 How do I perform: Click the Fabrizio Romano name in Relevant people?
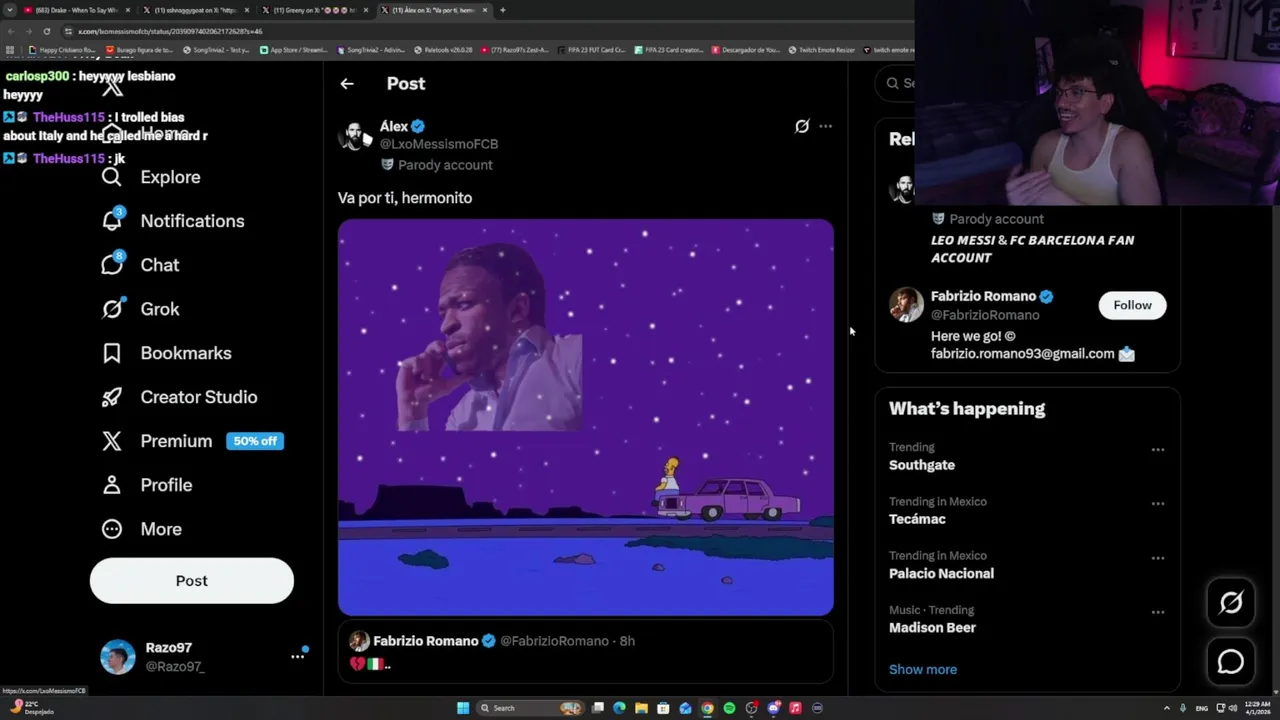pos(983,296)
